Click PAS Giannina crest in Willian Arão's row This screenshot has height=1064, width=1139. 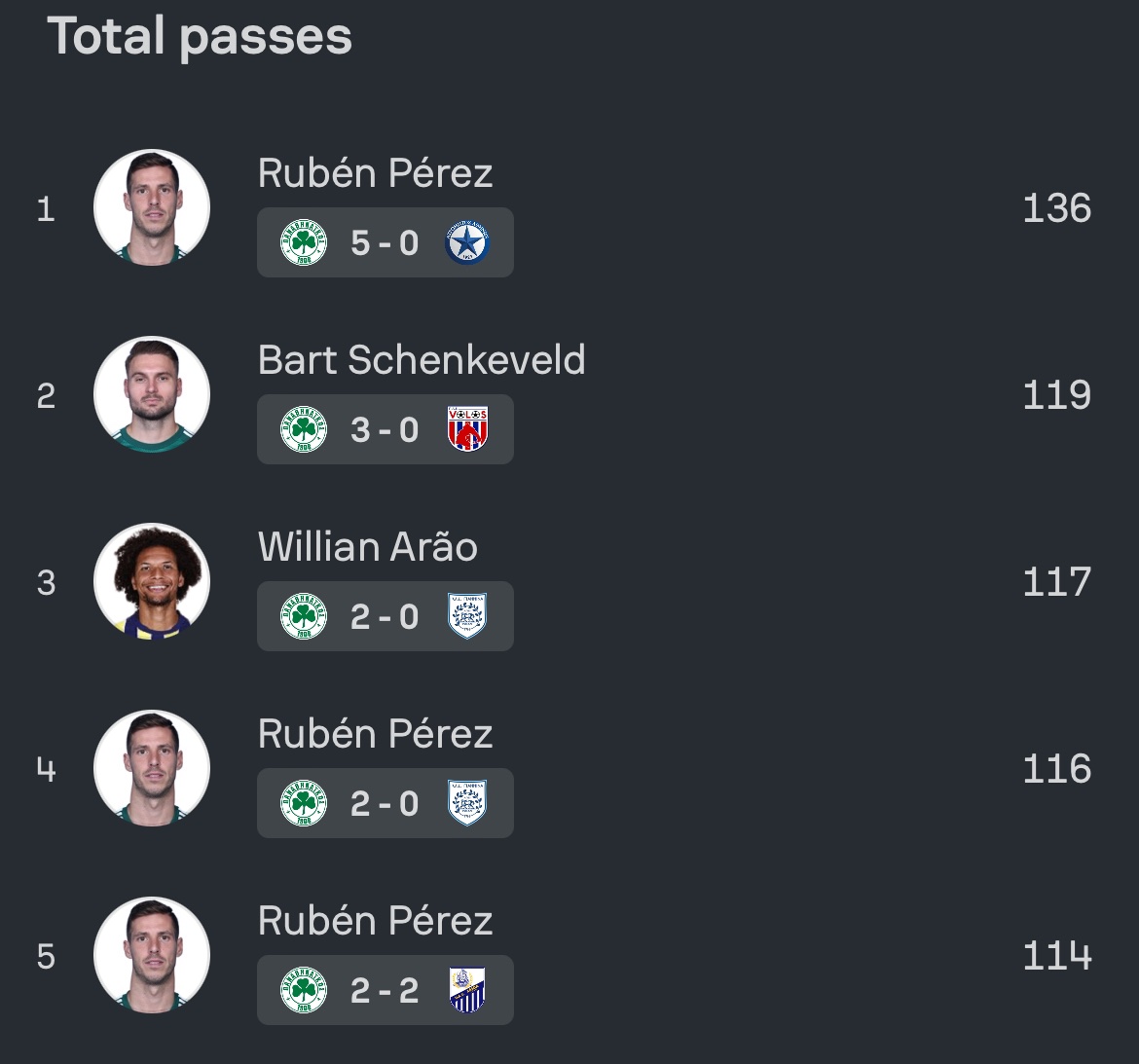467,616
